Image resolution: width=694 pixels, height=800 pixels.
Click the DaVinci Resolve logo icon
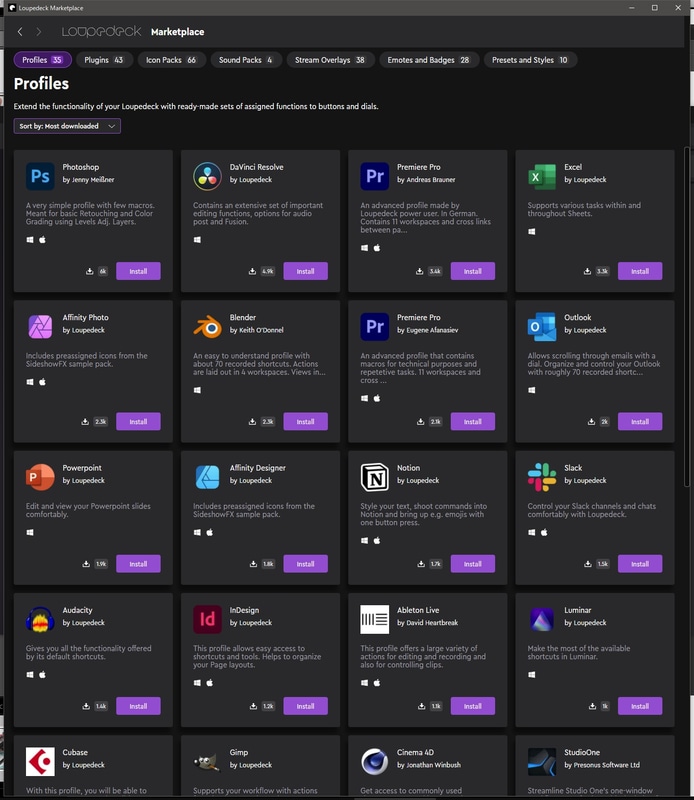(x=207, y=177)
